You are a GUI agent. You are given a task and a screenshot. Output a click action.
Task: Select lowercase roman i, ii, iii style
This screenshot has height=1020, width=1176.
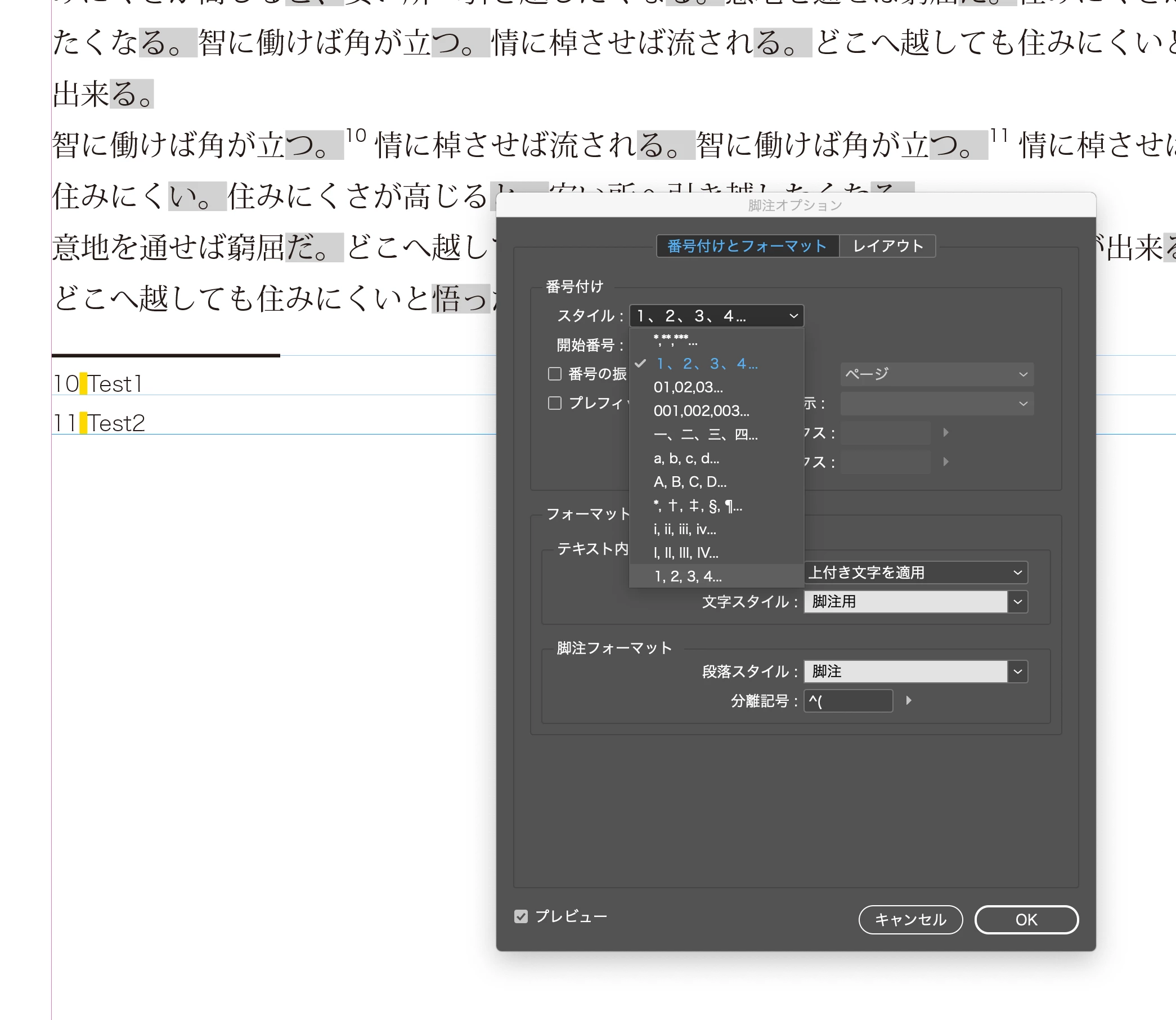(x=684, y=529)
